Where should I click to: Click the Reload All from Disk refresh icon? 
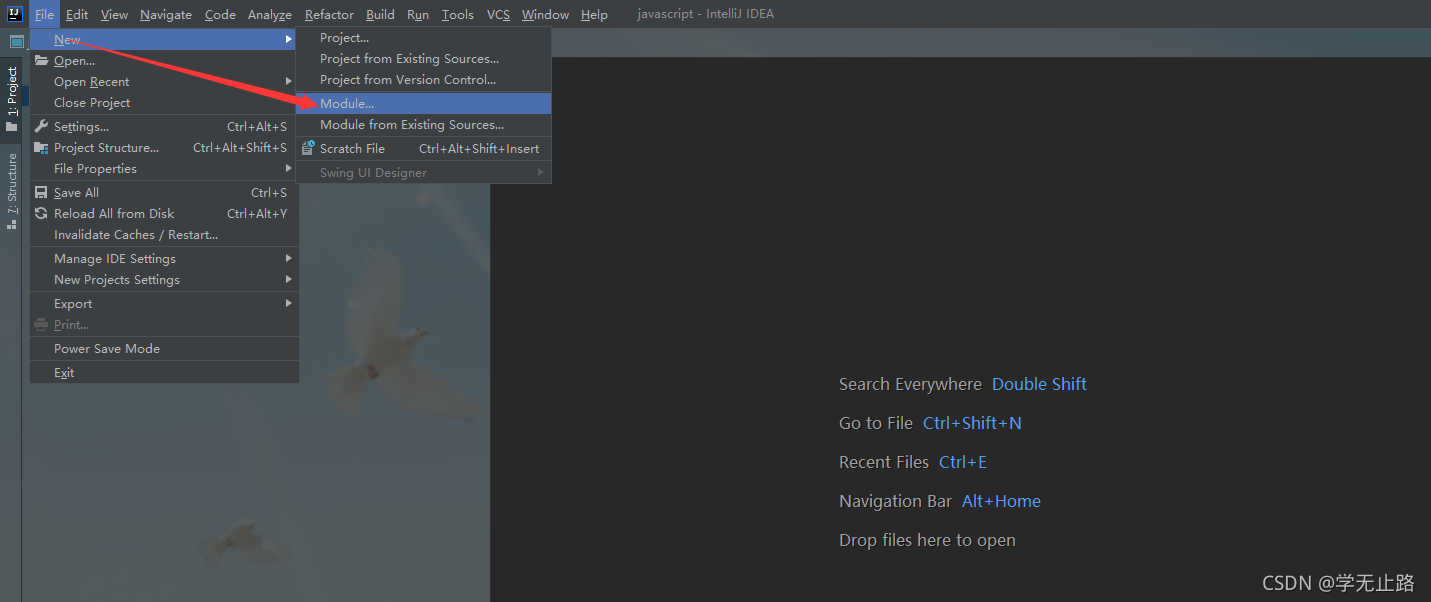coord(39,213)
